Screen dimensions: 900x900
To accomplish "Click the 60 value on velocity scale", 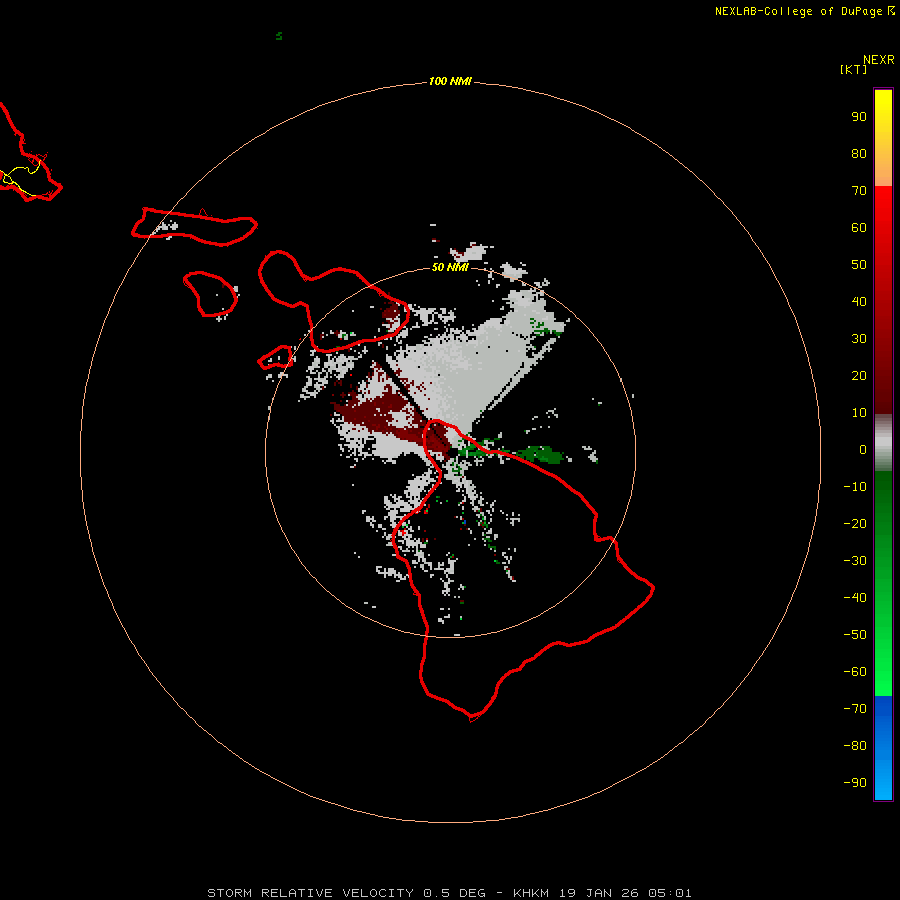I will [x=859, y=227].
